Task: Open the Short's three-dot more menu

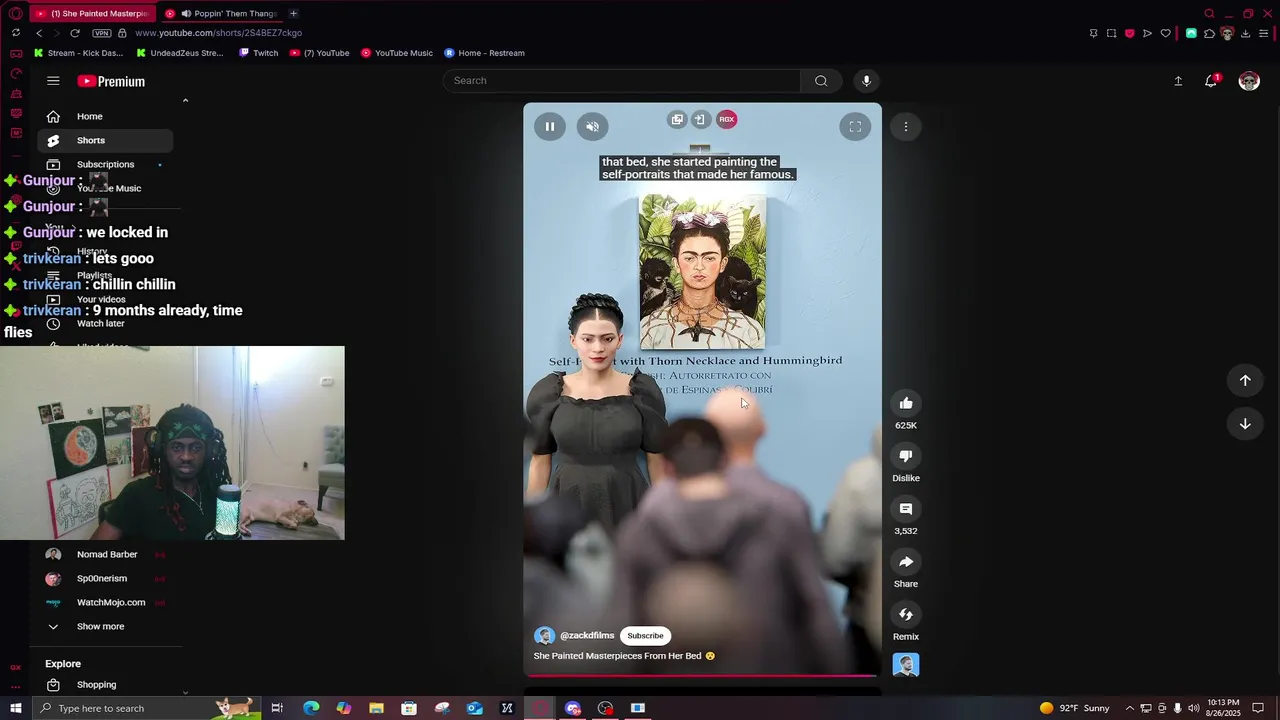Action: point(906,126)
